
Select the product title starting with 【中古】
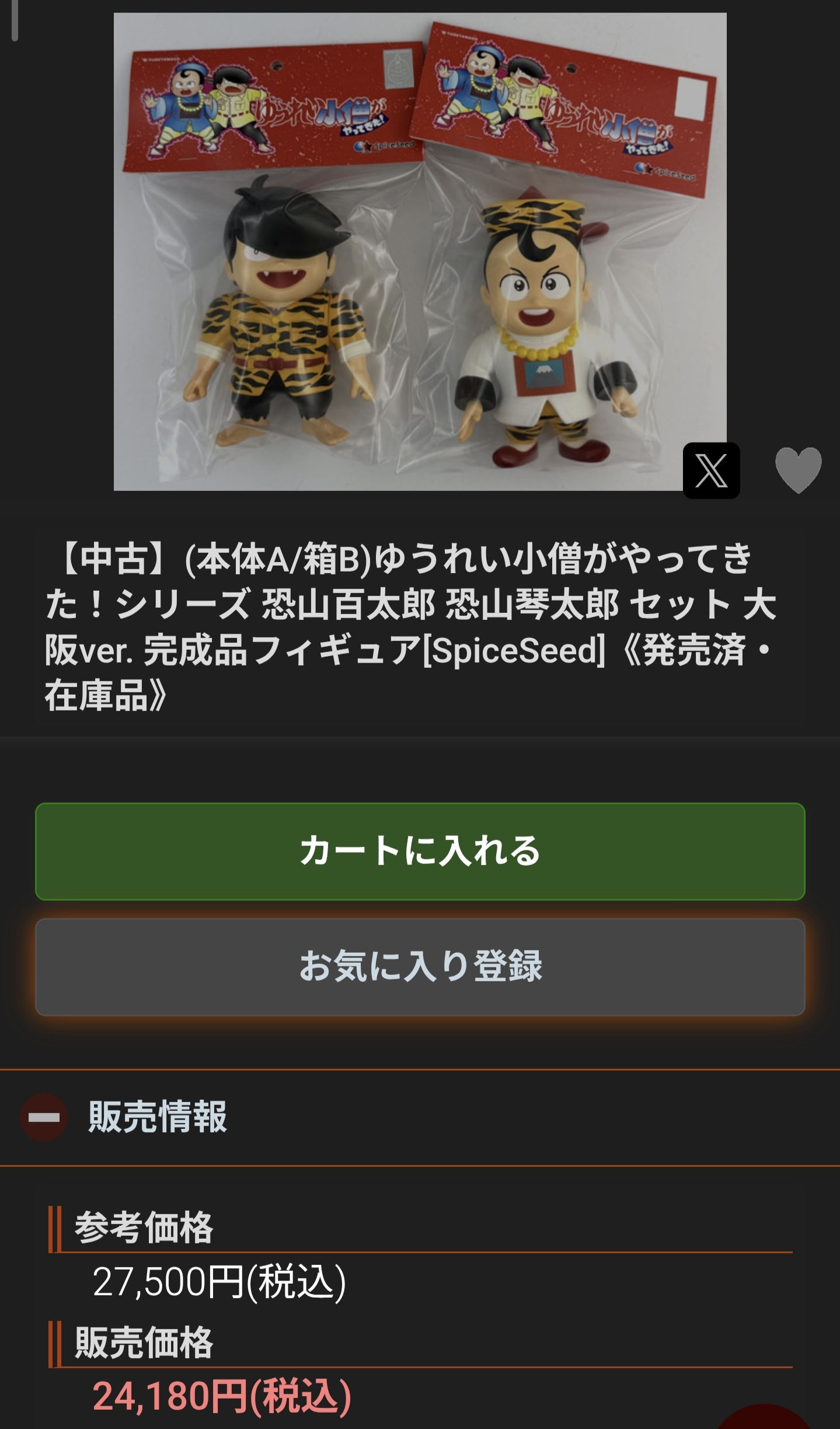click(x=411, y=627)
